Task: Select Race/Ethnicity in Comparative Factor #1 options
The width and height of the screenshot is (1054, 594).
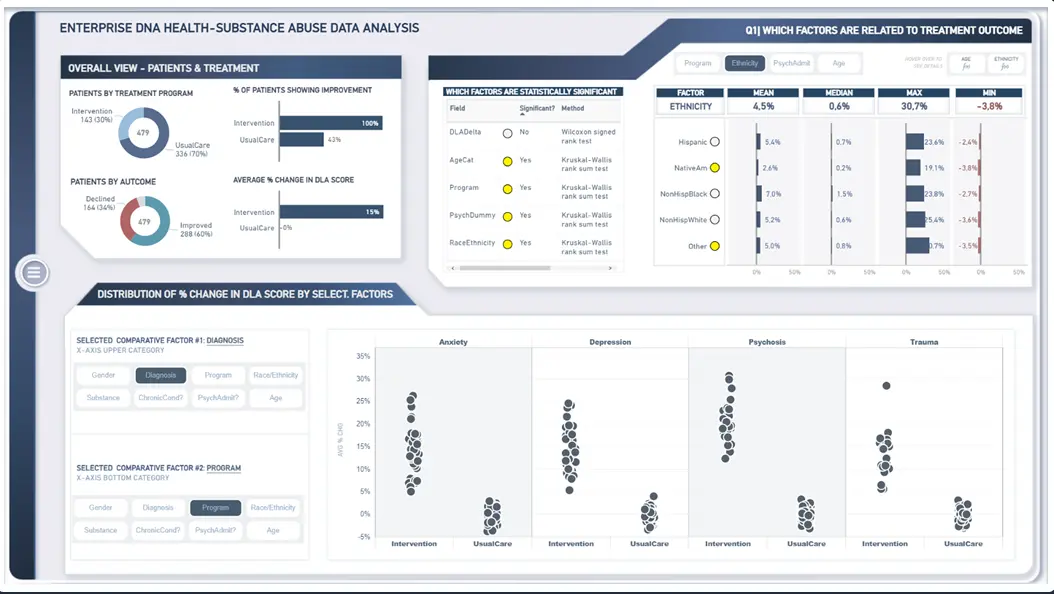Action: [x=275, y=375]
